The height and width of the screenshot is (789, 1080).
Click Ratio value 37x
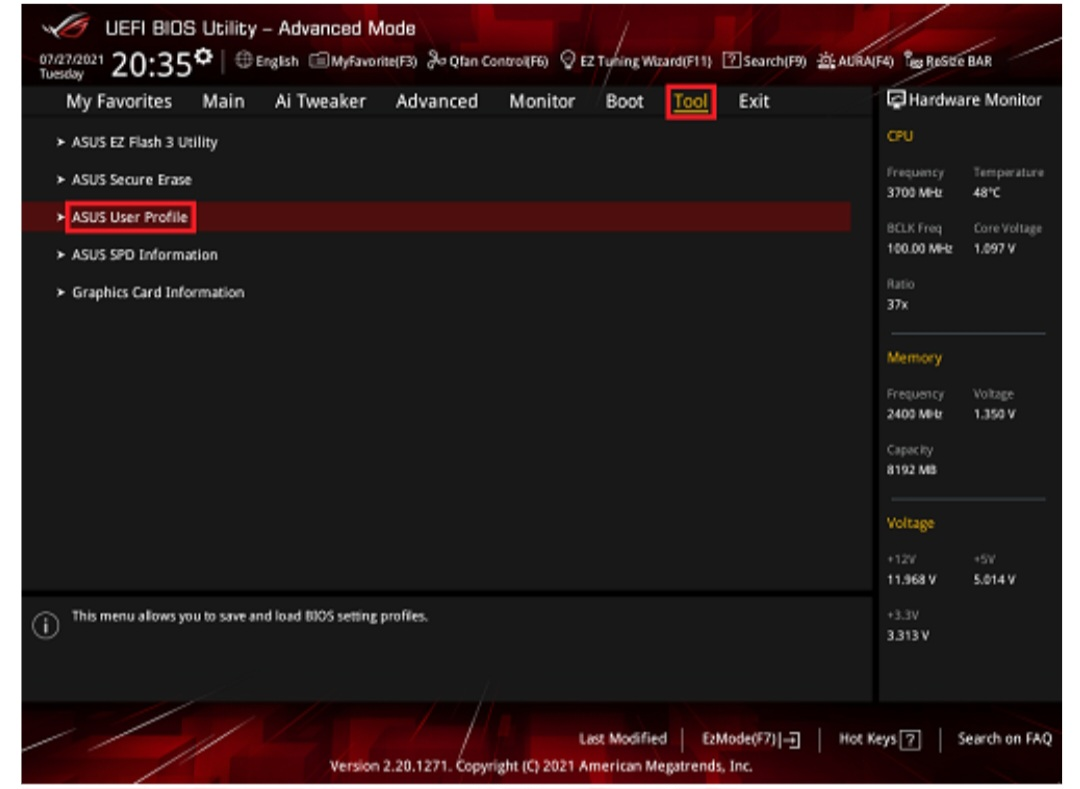click(x=897, y=304)
